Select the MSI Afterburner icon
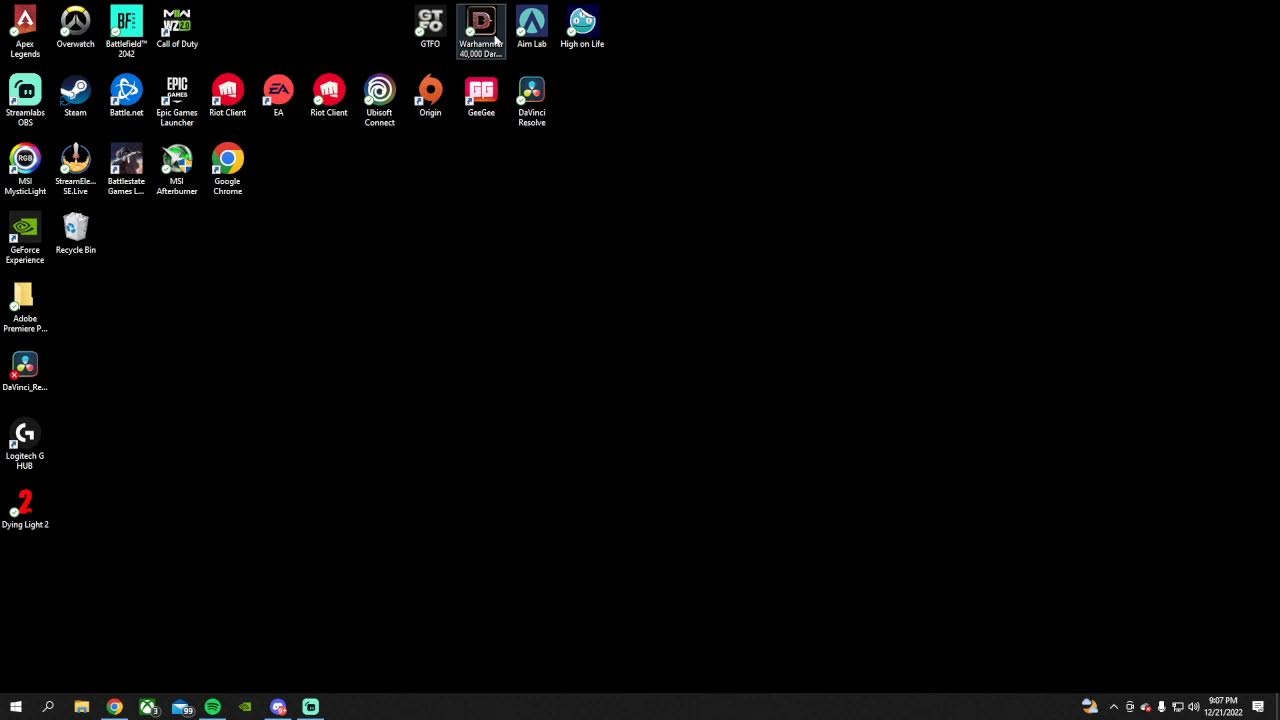This screenshot has width=1280, height=720. point(177,170)
